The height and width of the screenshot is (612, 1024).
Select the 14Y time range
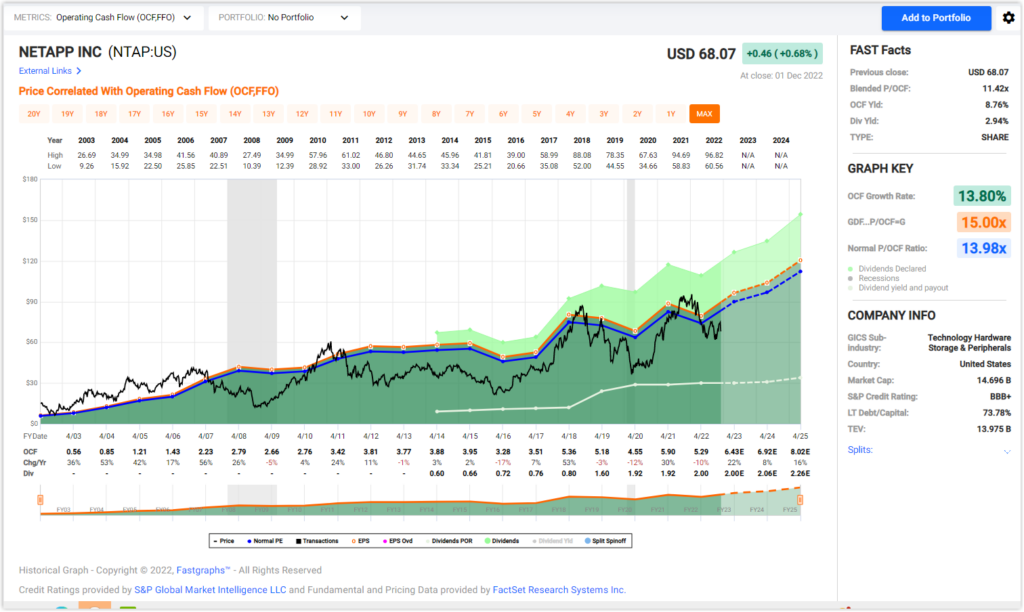click(235, 114)
